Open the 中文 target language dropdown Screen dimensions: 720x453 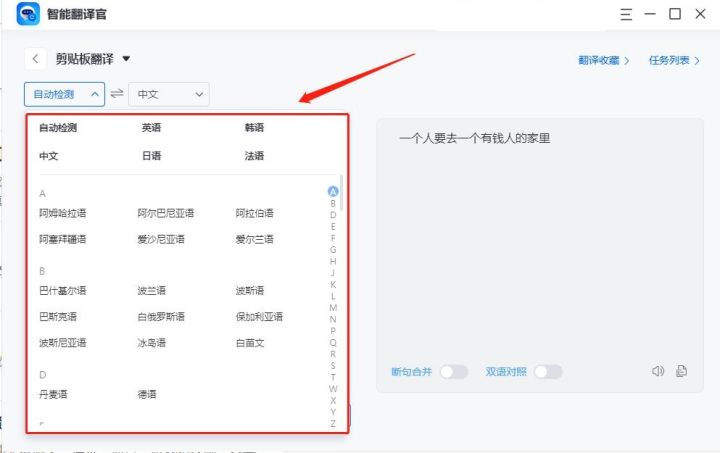point(171,94)
